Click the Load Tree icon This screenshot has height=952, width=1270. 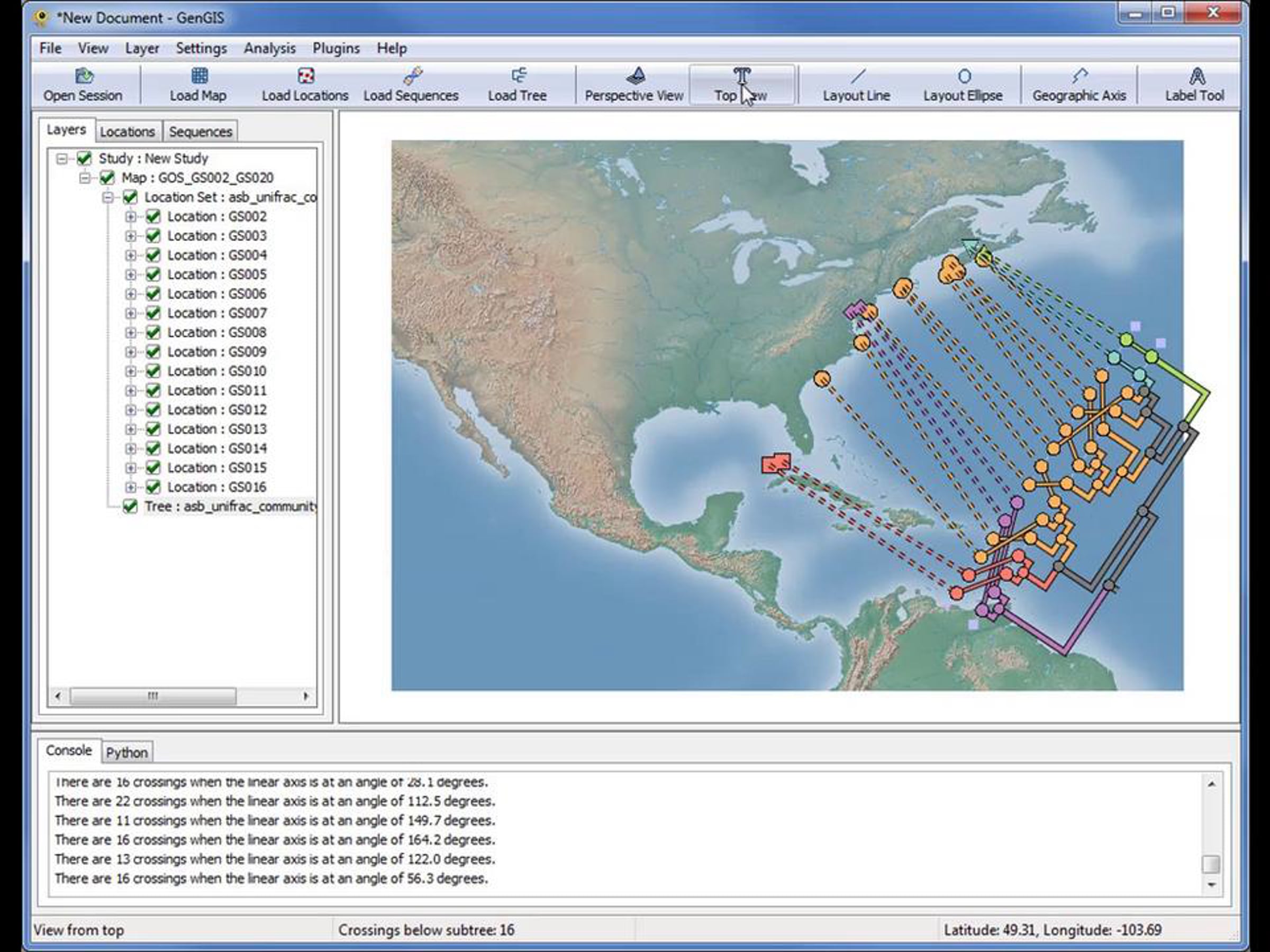[518, 76]
